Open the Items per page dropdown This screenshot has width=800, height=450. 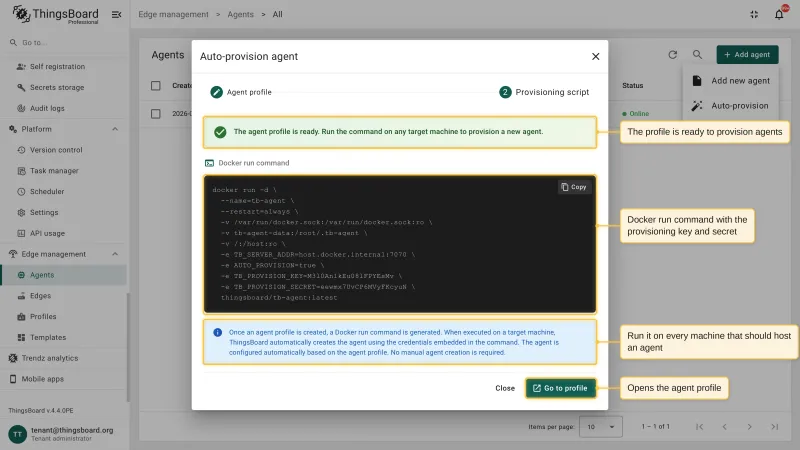(x=601, y=427)
